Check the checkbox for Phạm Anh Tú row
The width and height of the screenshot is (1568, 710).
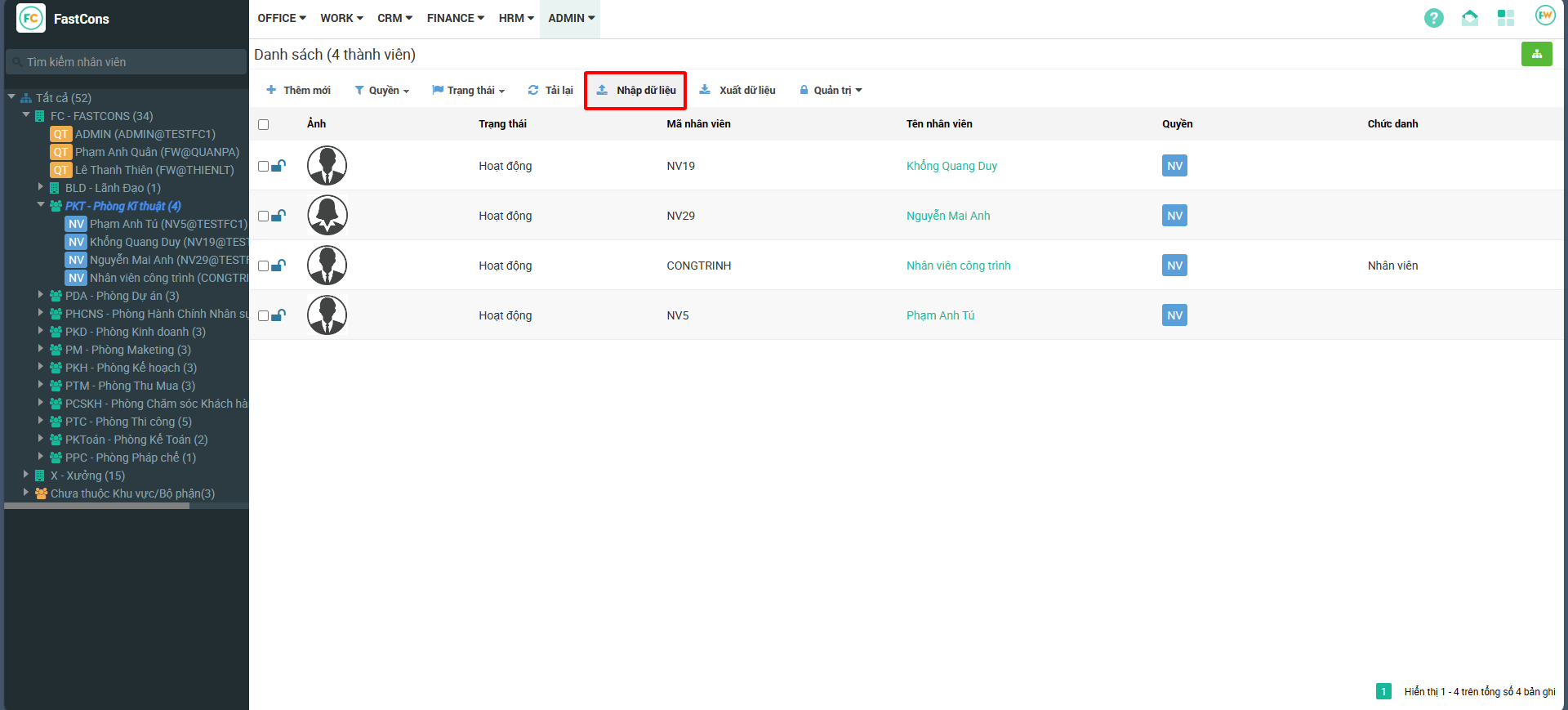point(263,316)
